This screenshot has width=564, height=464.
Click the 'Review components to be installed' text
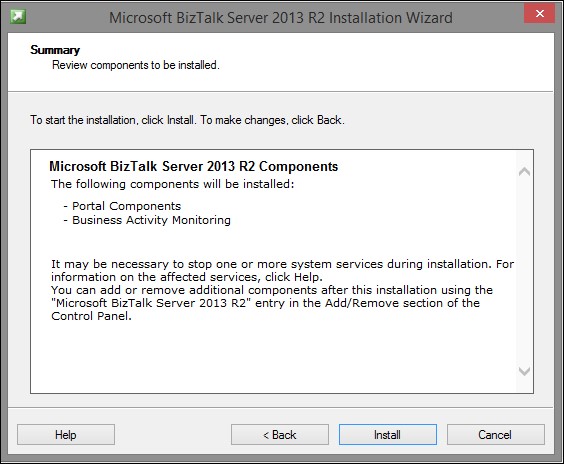click(x=136, y=65)
